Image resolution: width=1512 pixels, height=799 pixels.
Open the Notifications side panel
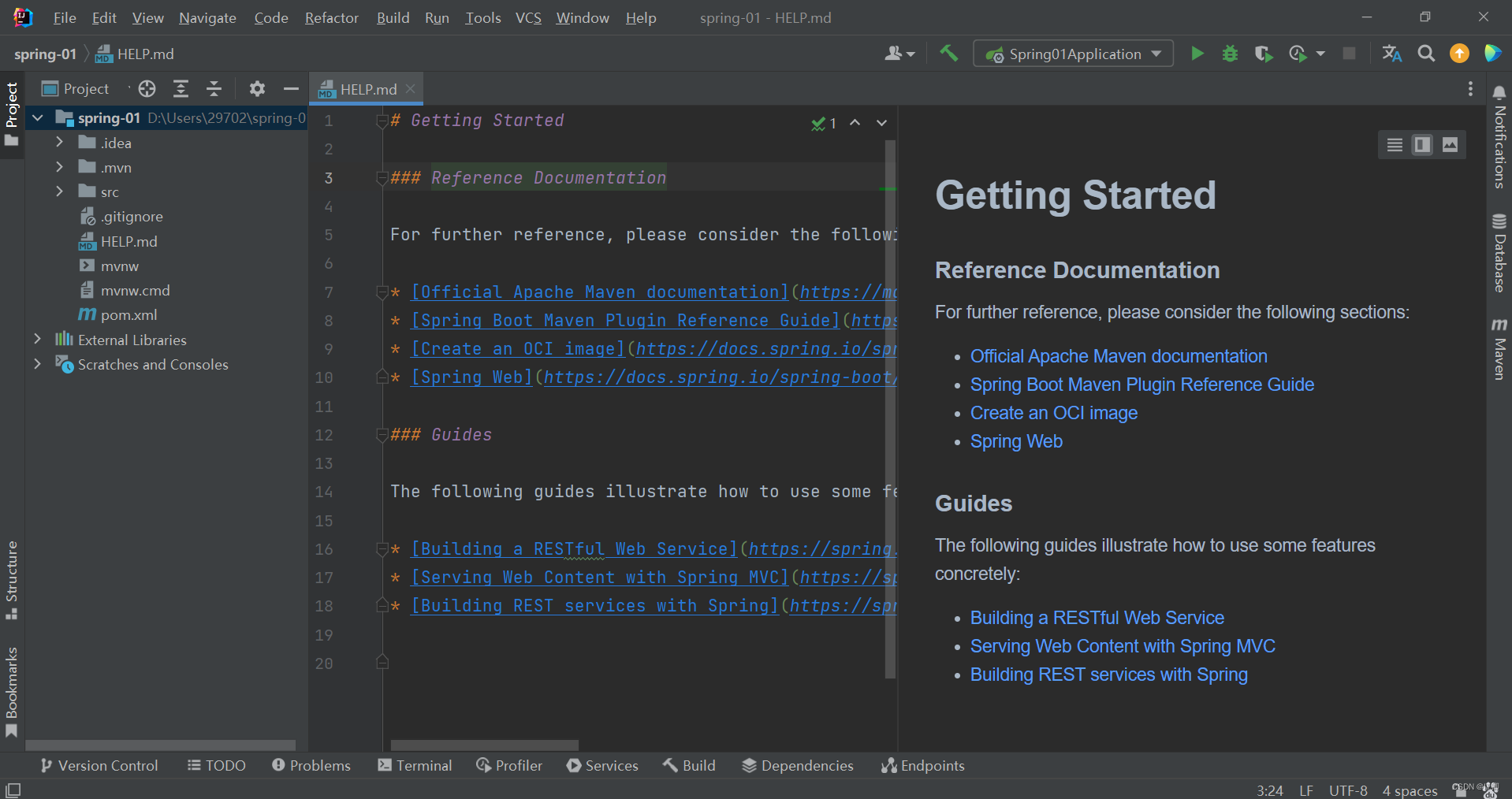(x=1499, y=136)
